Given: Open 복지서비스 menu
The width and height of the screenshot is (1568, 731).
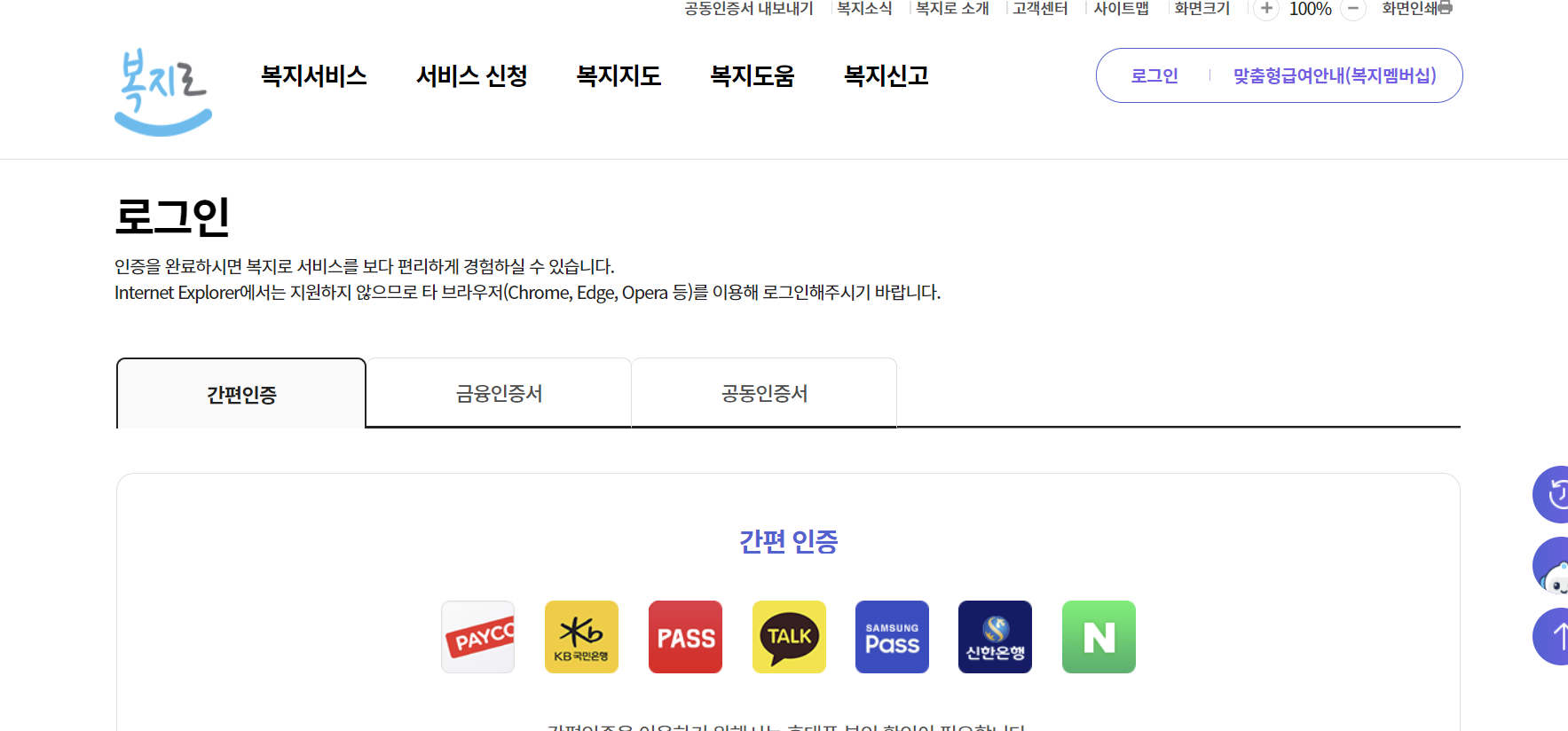Looking at the screenshot, I should point(314,75).
